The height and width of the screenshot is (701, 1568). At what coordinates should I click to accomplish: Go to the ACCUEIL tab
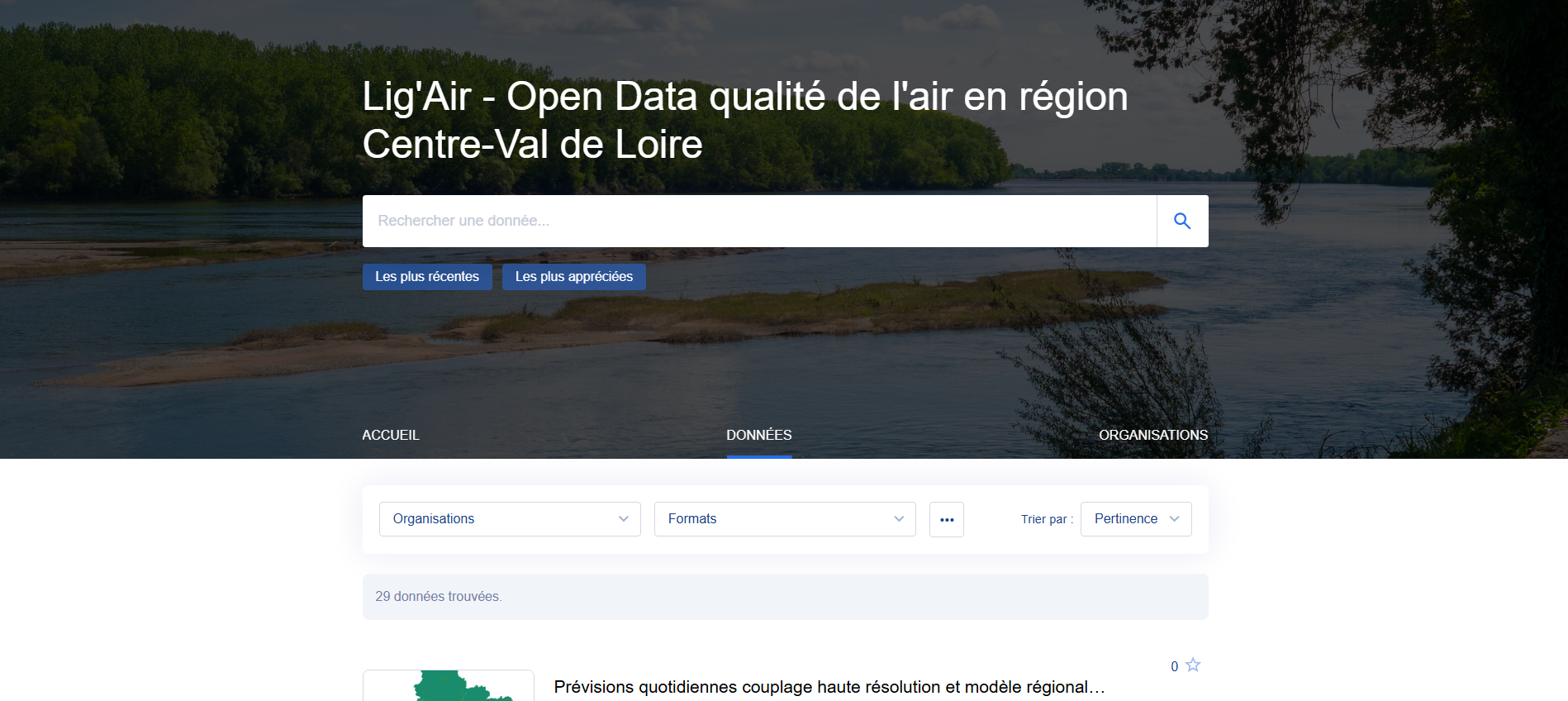click(x=391, y=435)
